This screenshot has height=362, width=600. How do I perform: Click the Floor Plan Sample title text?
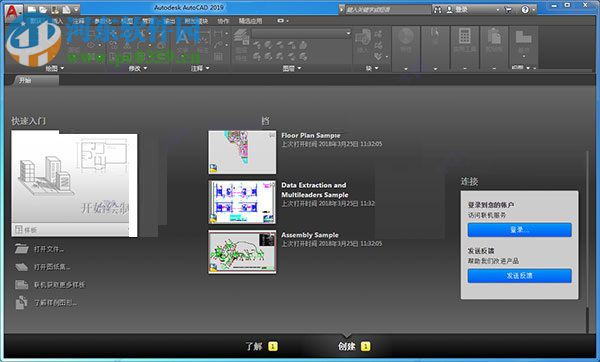tap(311, 135)
